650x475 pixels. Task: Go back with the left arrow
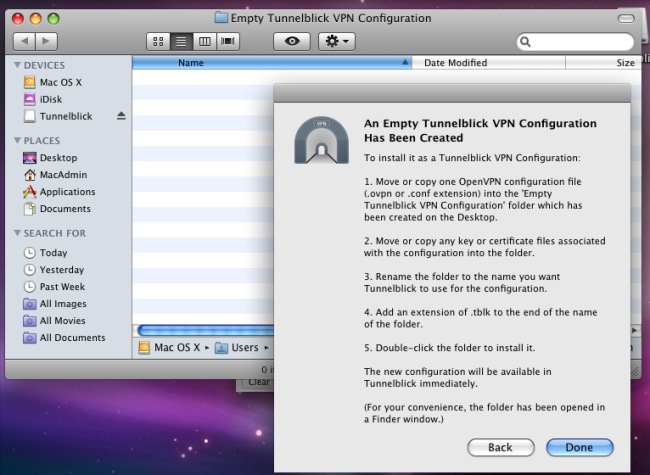tap(24, 41)
